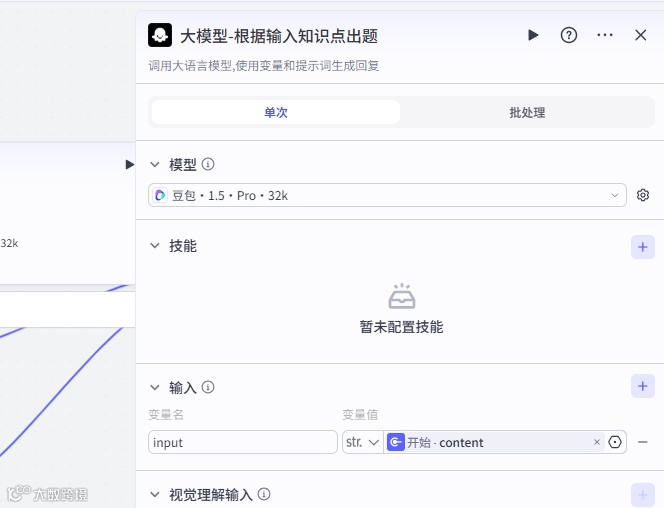
Task: Add a visual understanding input with plus
Action: [643, 495]
